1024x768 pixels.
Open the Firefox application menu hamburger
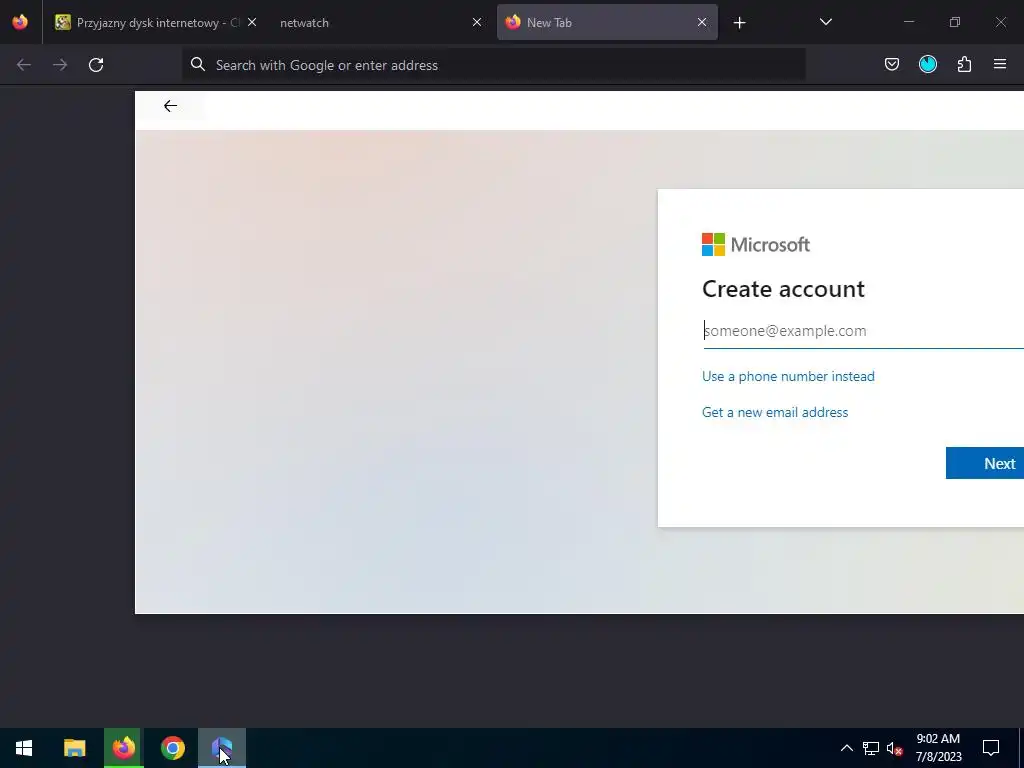click(1000, 64)
